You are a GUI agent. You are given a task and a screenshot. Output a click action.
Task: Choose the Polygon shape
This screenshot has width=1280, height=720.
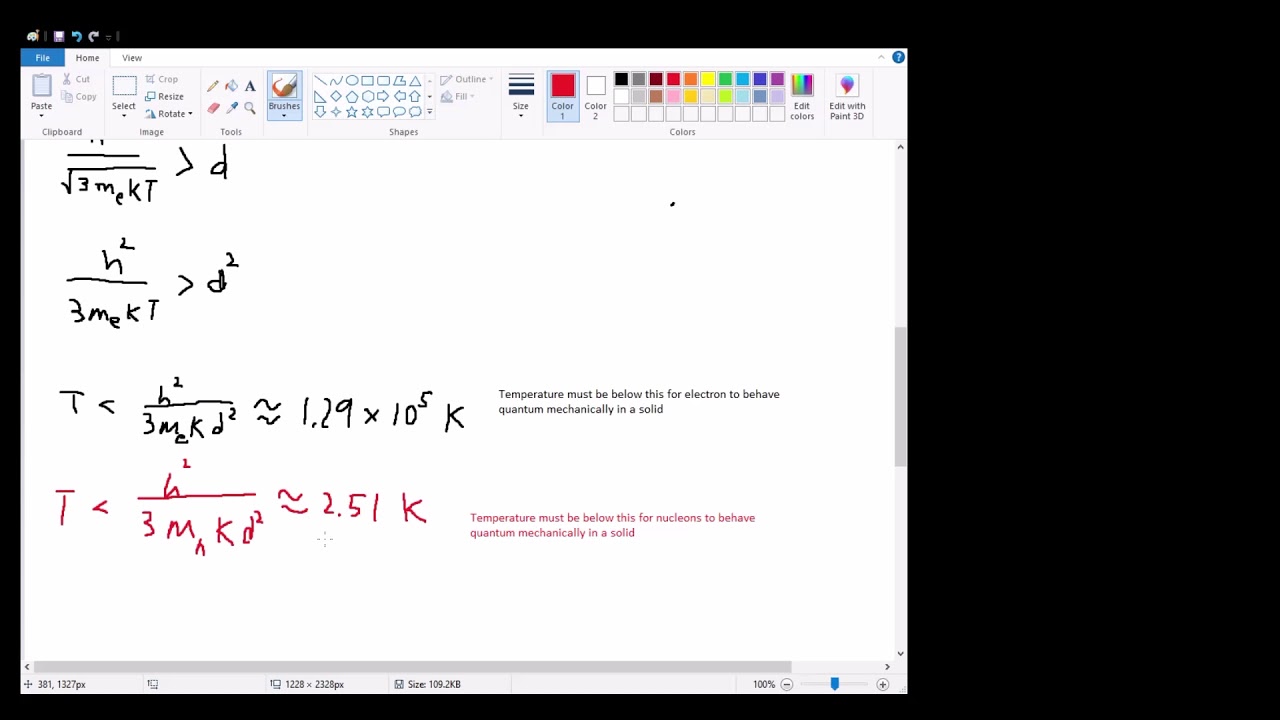(400, 81)
